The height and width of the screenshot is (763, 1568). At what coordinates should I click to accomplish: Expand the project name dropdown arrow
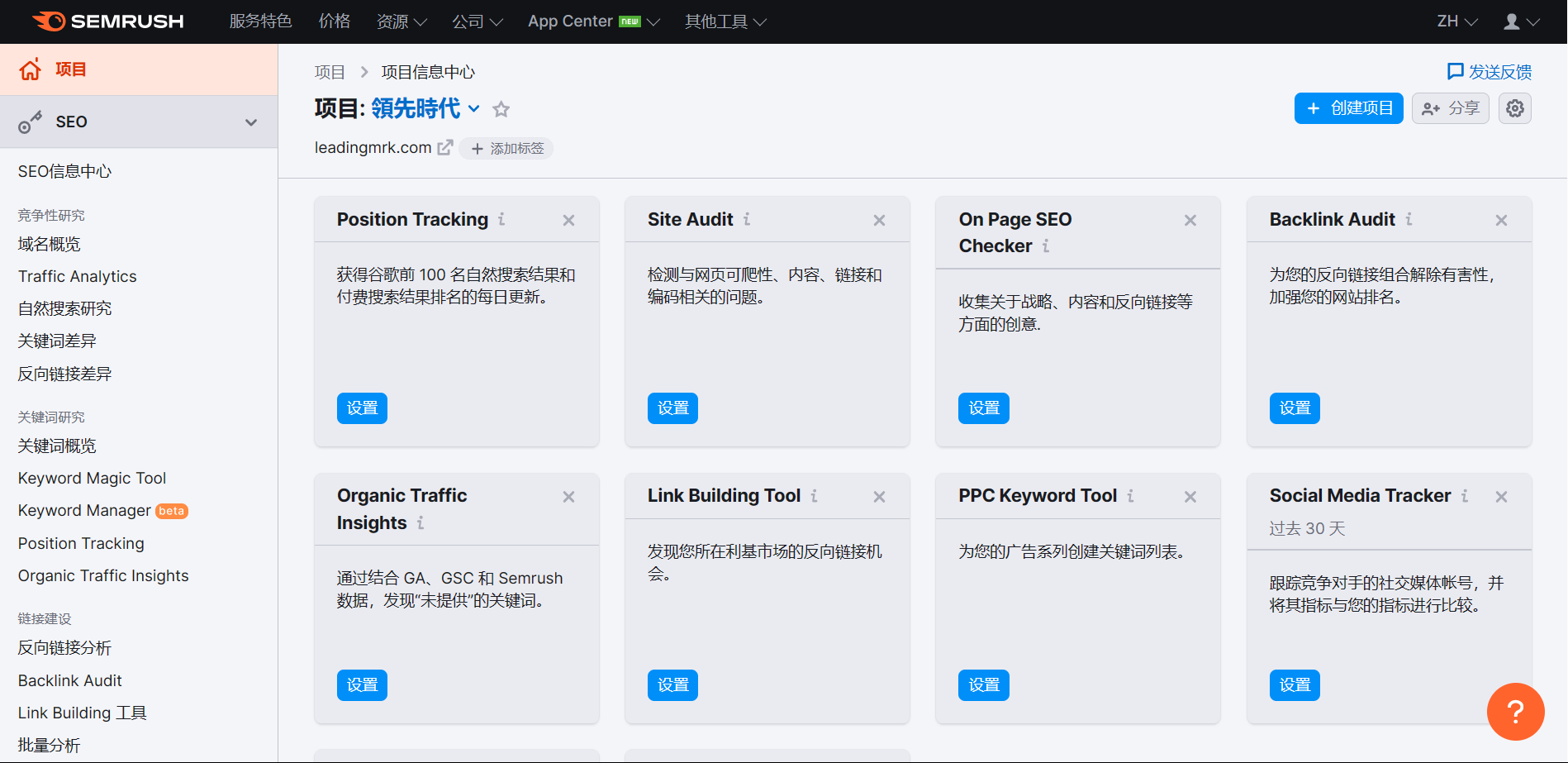[x=474, y=108]
